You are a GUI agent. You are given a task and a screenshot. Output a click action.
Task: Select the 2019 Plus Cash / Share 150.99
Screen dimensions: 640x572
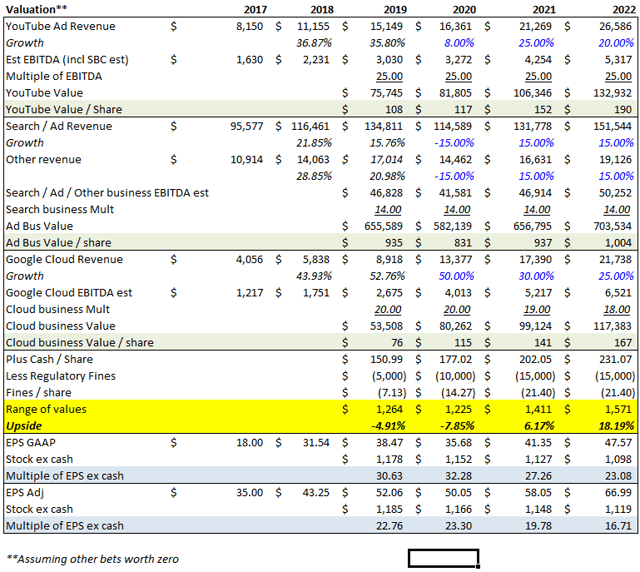coord(388,360)
